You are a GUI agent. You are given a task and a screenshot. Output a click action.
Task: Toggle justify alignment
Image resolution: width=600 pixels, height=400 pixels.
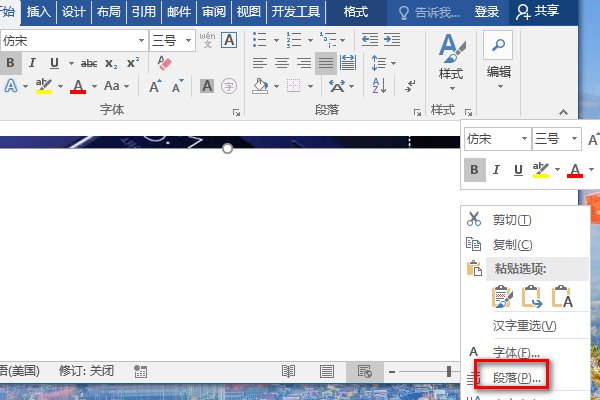326,63
